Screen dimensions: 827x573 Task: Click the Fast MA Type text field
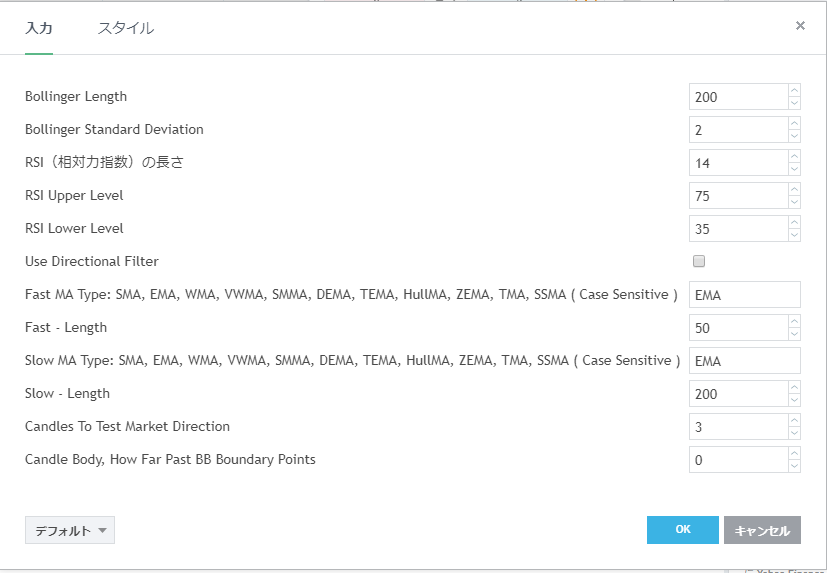(x=745, y=294)
